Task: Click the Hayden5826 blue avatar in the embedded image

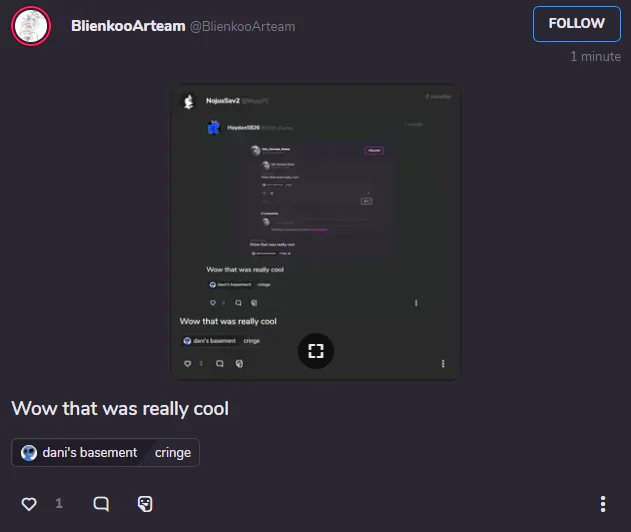Action: coord(214,128)
